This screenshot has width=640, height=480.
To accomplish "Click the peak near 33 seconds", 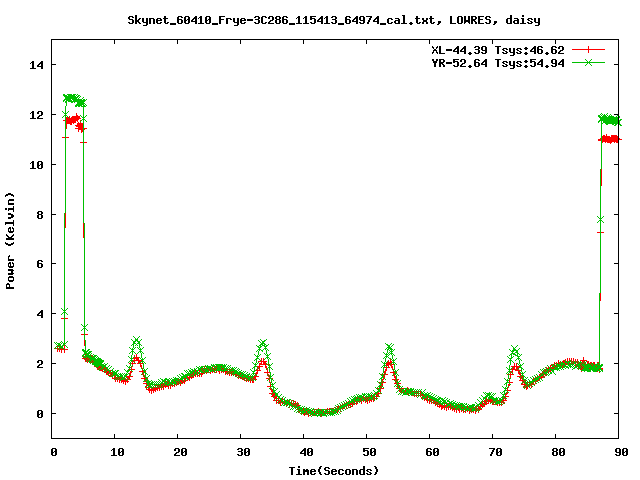I will coord(262,343).
